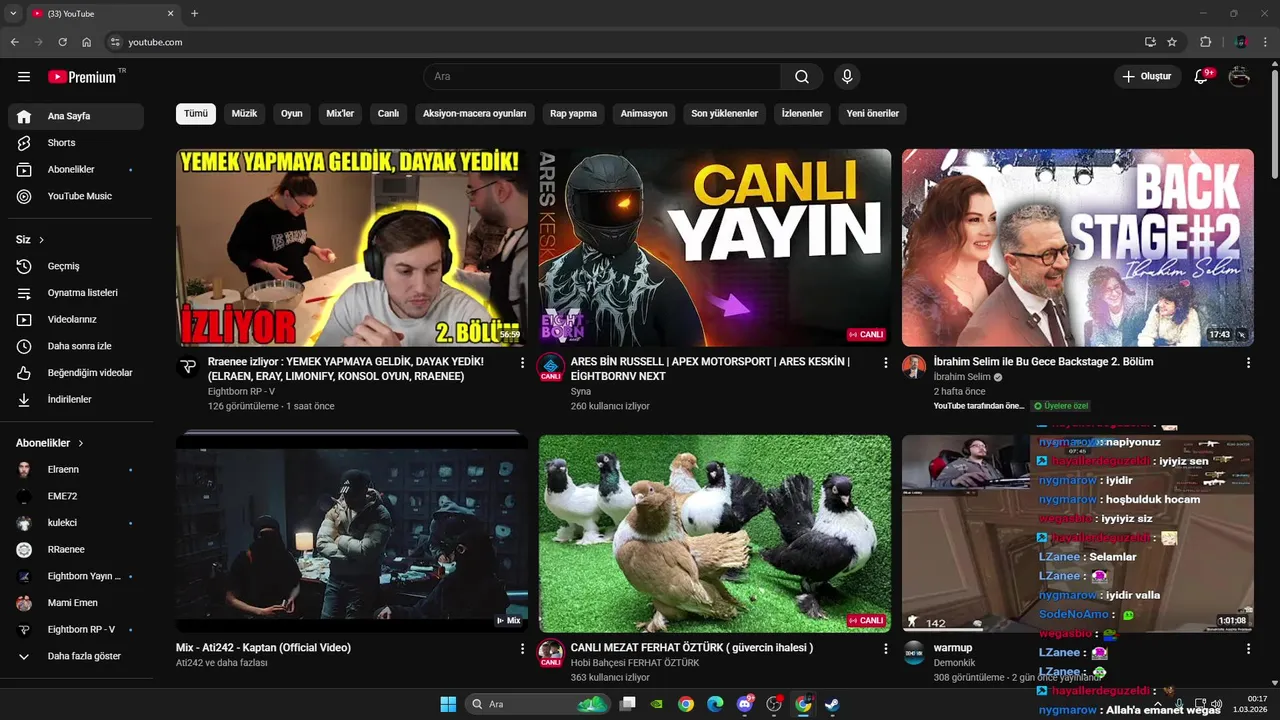The width and height of the screenshot is (1280, 720).
Task: Play the CANLI YAYIN thumbnail
Action: (715, 248)
